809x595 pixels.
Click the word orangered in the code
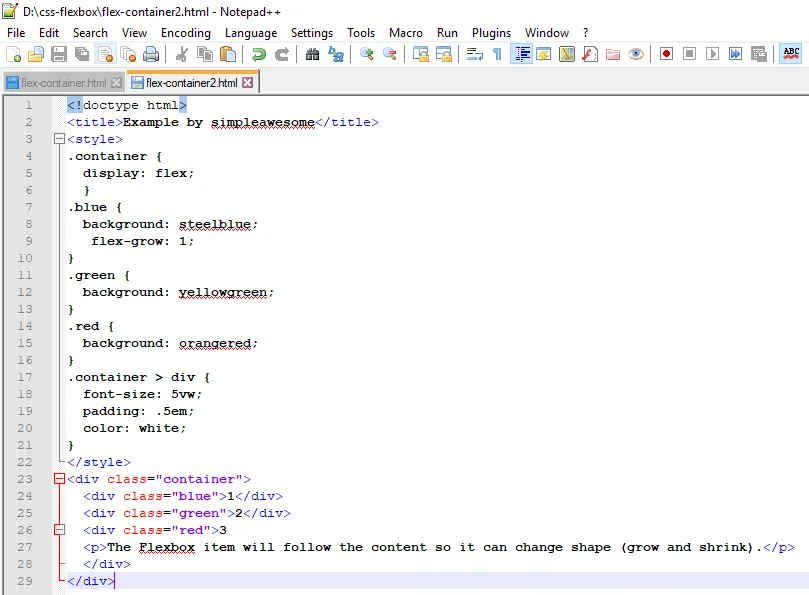tap(215, 343)
